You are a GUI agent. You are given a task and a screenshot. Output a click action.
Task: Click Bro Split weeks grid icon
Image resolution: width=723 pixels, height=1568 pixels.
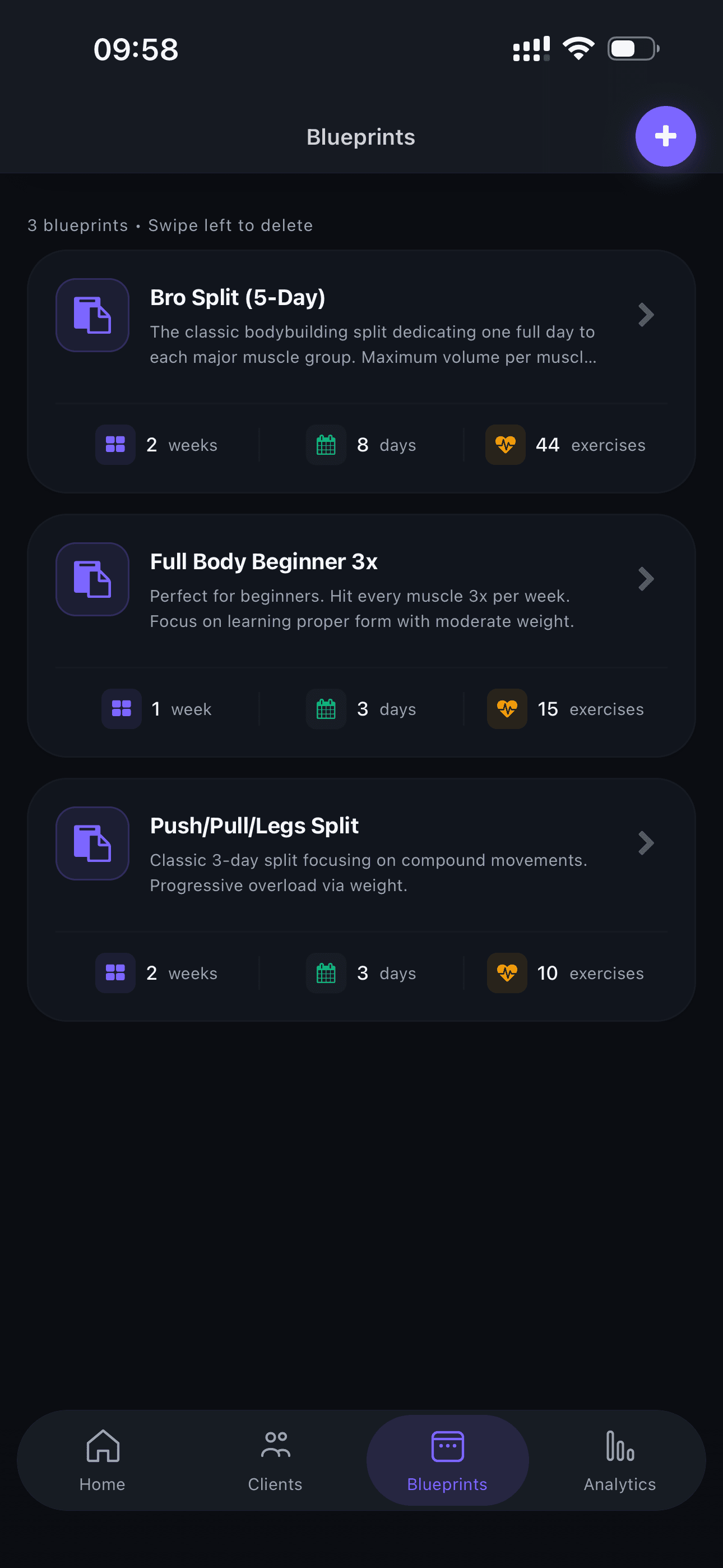click(x=115, y=445)
